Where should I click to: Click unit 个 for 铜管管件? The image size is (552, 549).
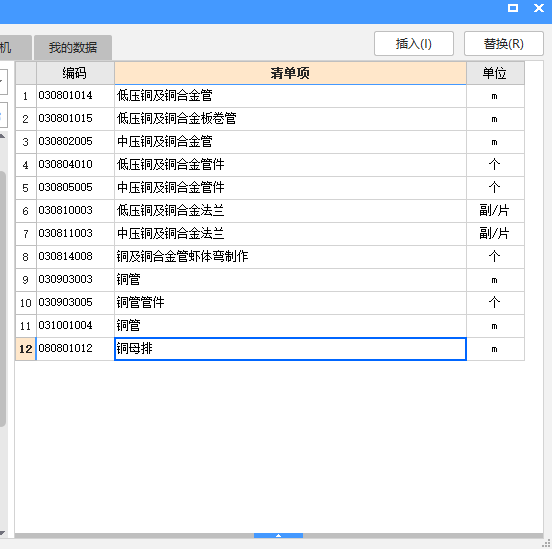[x=494, y=302]
